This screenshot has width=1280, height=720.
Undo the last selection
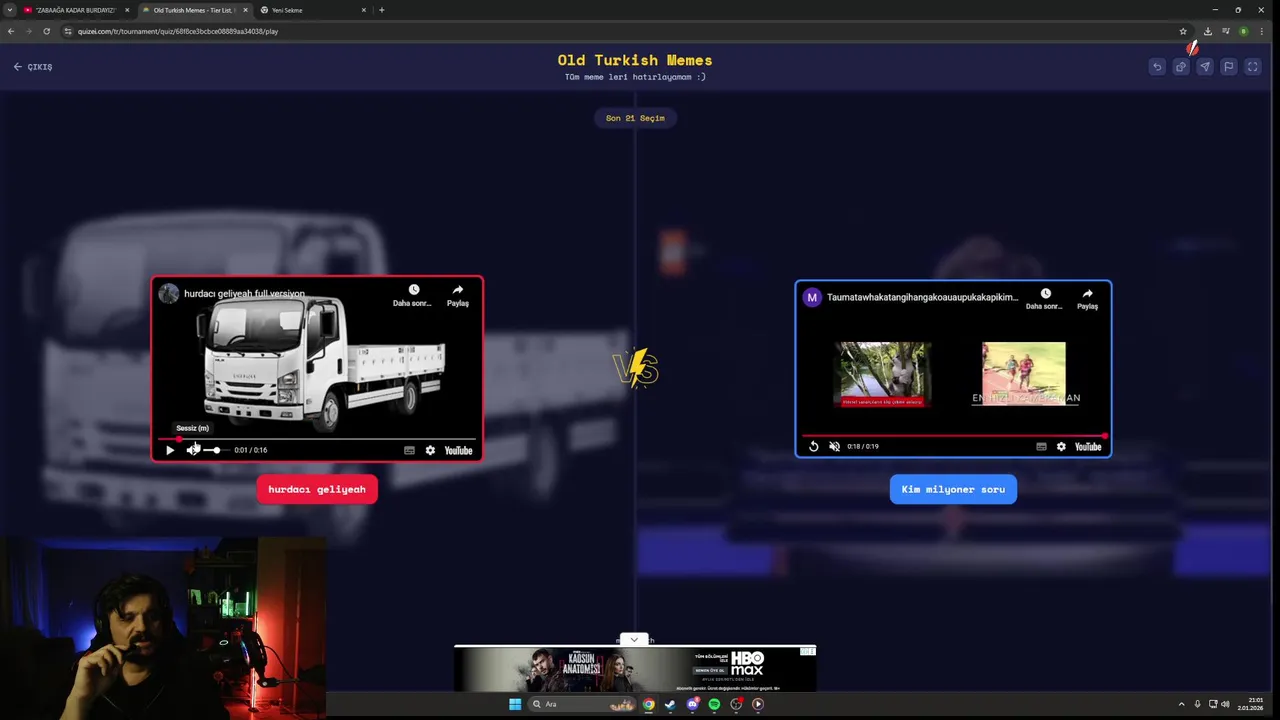[1157, 67]
